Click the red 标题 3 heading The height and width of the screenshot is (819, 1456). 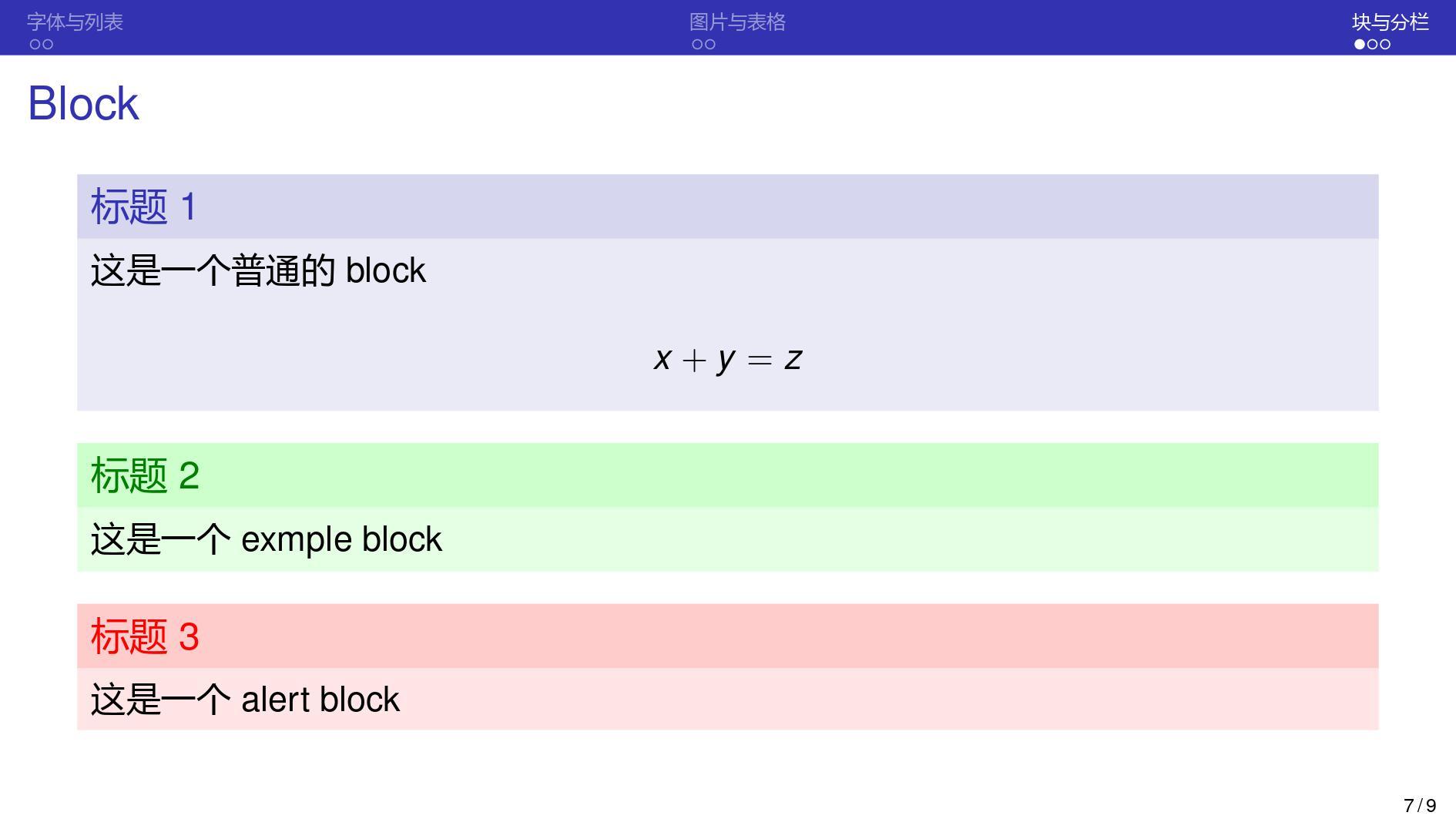coord(145,636)
